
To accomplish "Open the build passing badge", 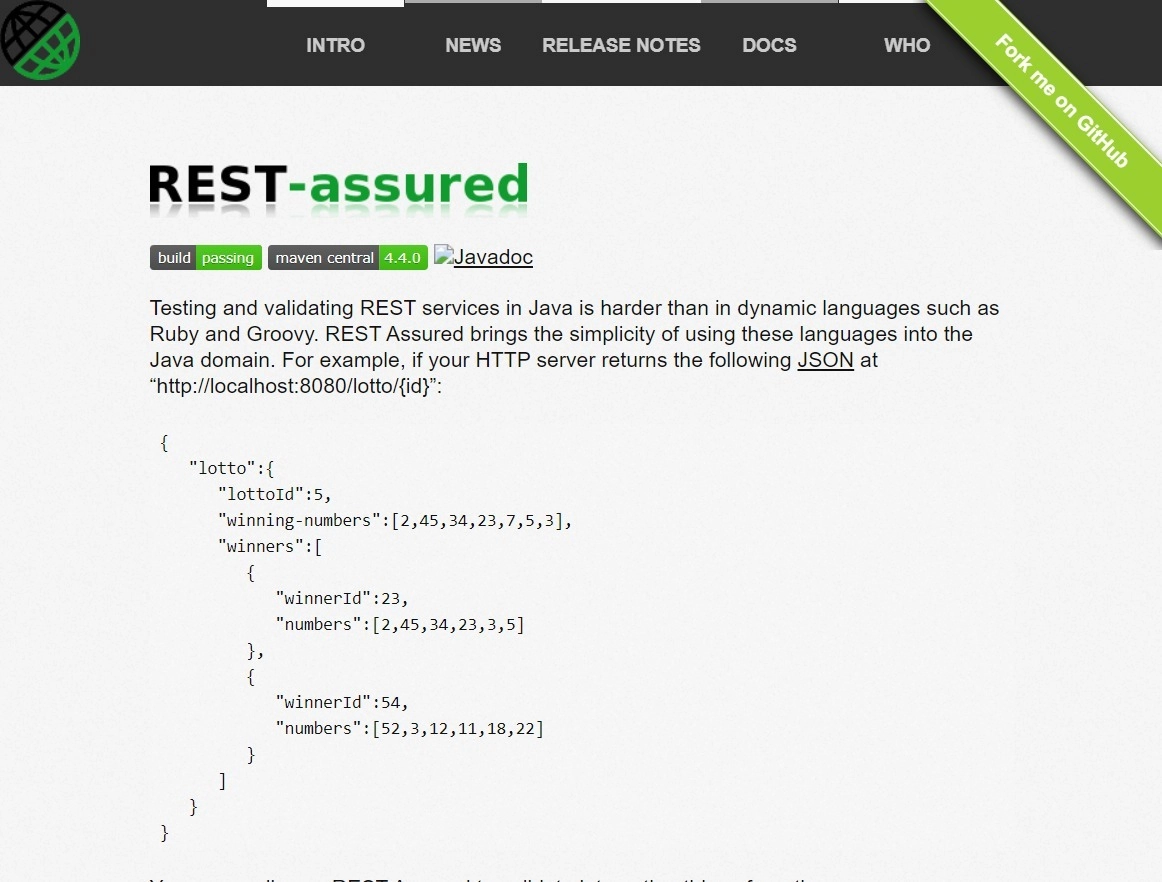I will pos(206,258).
